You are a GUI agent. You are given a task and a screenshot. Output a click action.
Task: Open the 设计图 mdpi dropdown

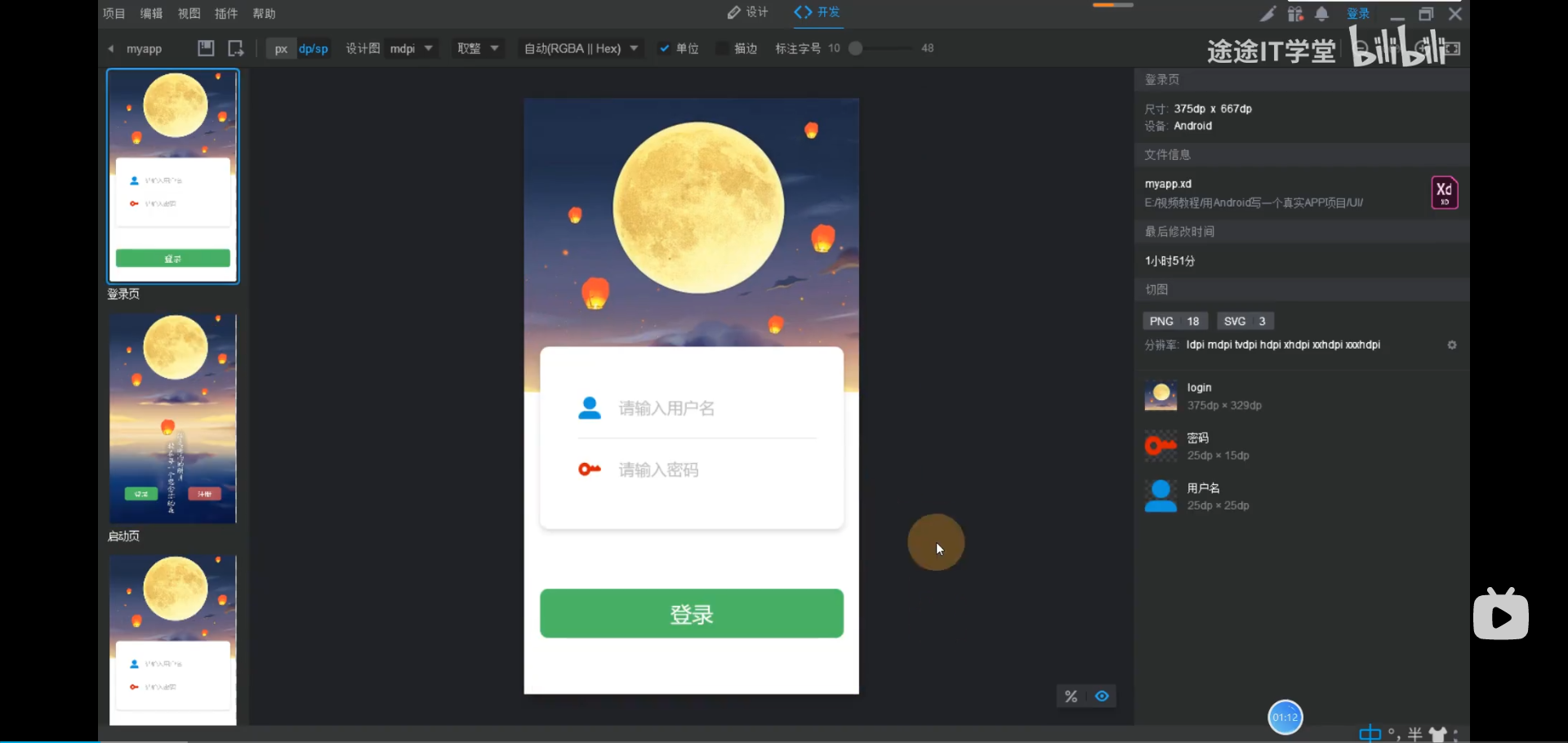412,49
